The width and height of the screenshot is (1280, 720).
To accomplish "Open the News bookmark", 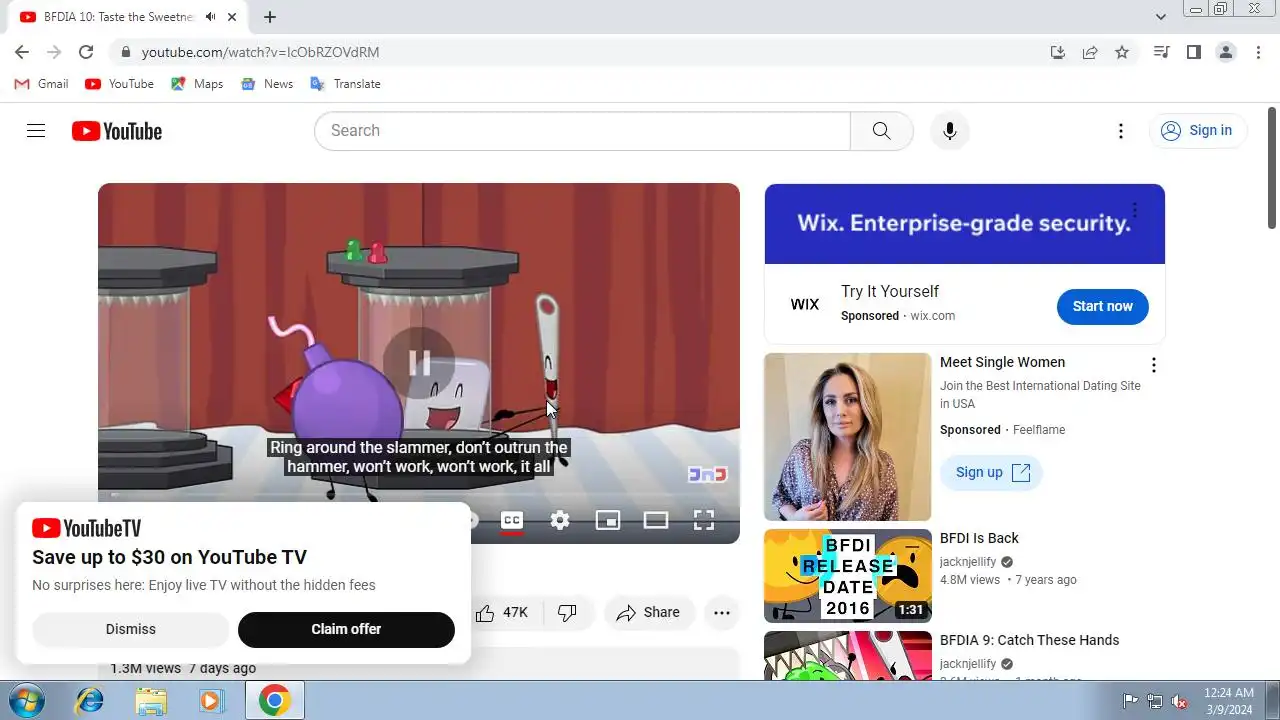I will [267, 84].
